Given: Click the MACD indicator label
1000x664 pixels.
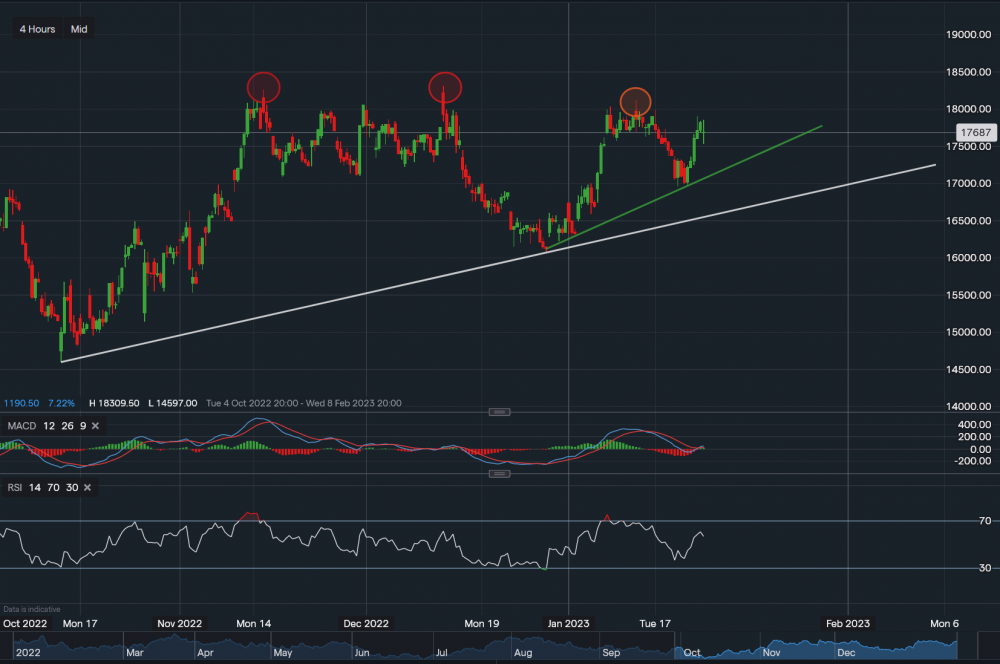Looking at the screenshot, I should pos(22,426).
